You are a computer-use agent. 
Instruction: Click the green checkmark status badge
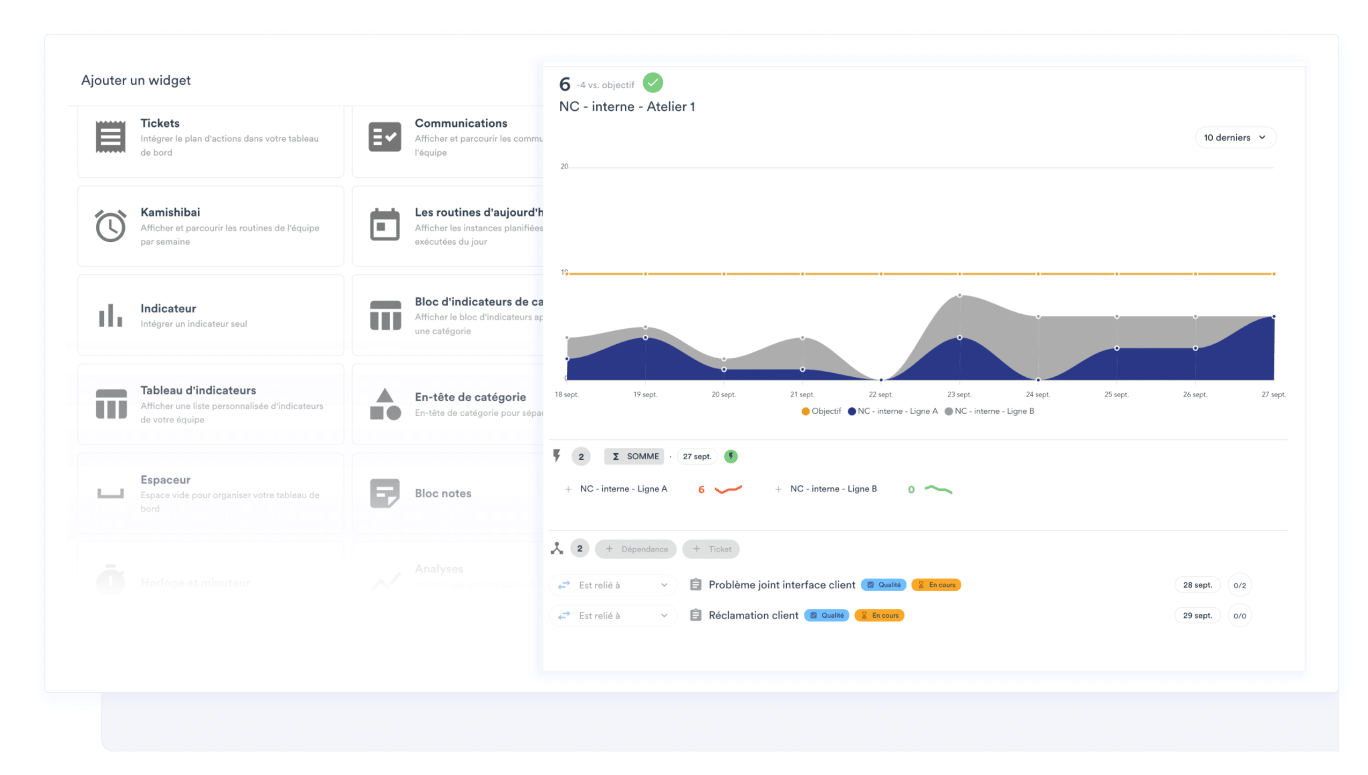pos(653,83)
